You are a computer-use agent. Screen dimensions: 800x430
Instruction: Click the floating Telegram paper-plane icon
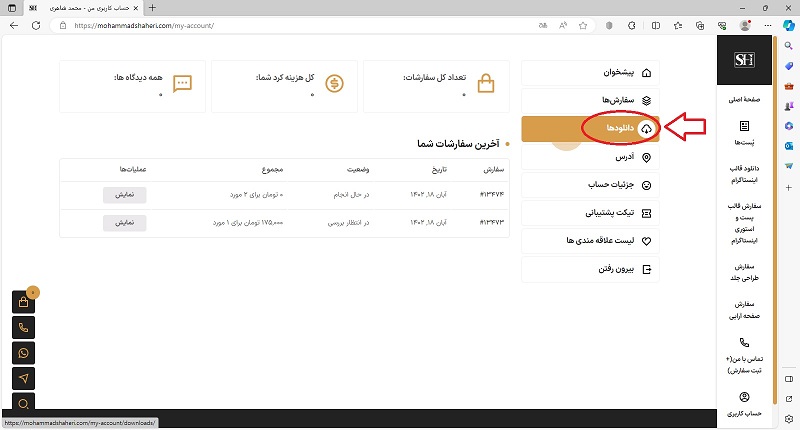25,377
